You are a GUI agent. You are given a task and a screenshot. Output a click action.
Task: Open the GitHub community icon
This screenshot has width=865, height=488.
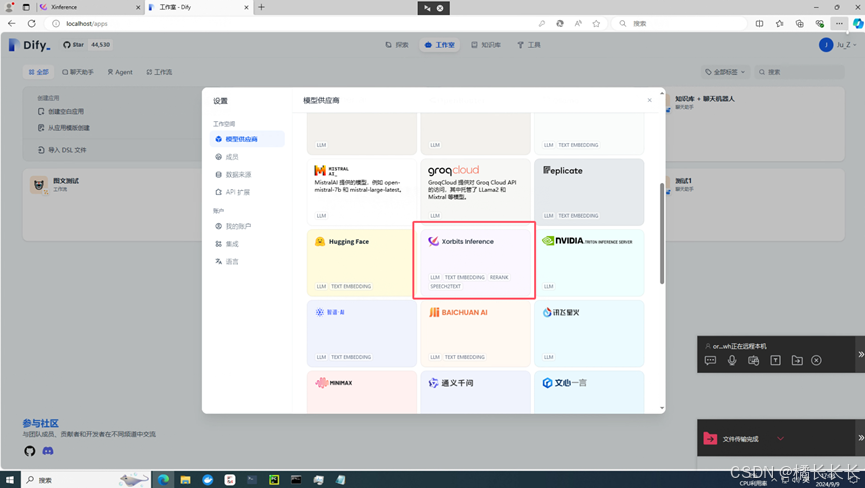(x=30, y=451)
